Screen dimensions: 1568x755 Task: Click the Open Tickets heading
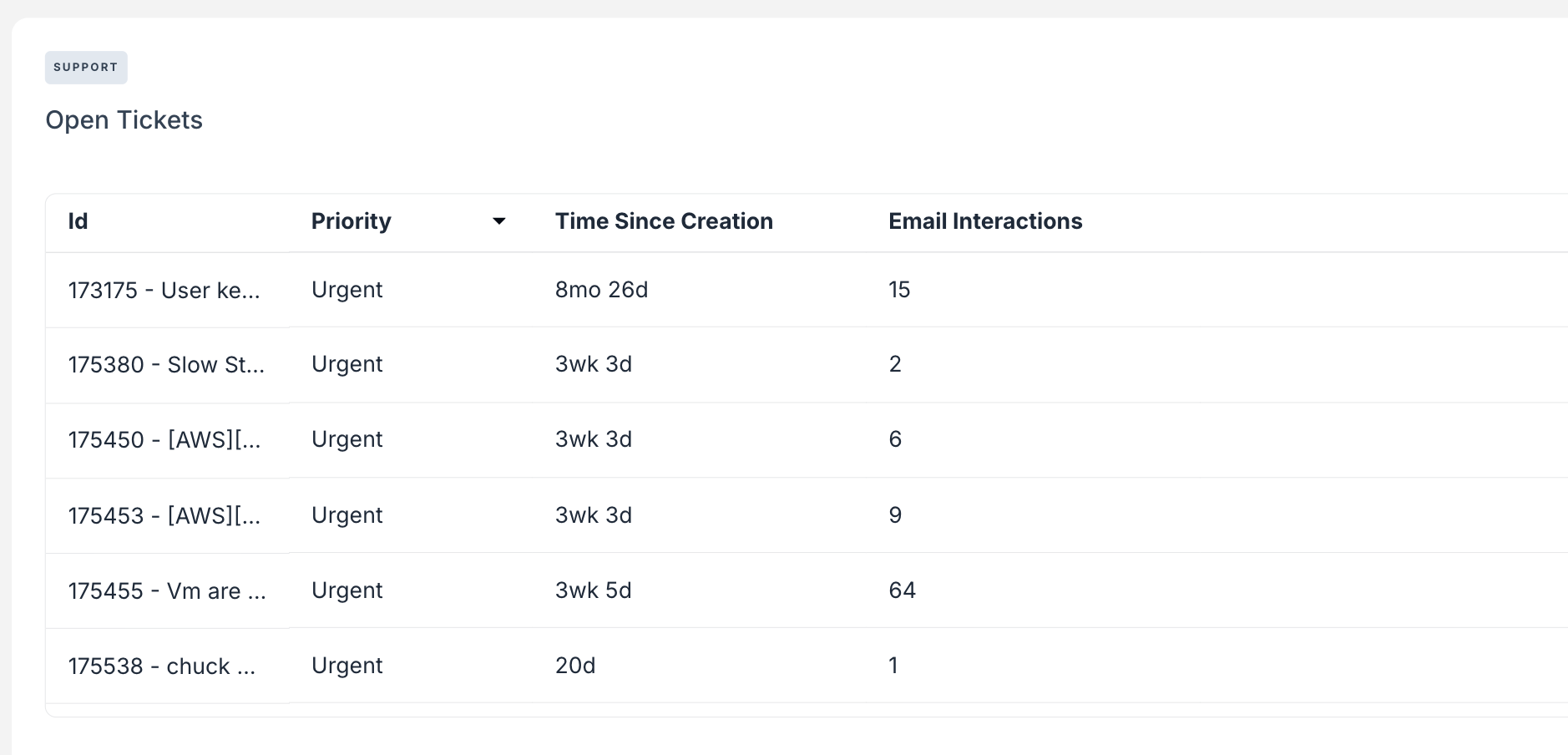point(124,120)
